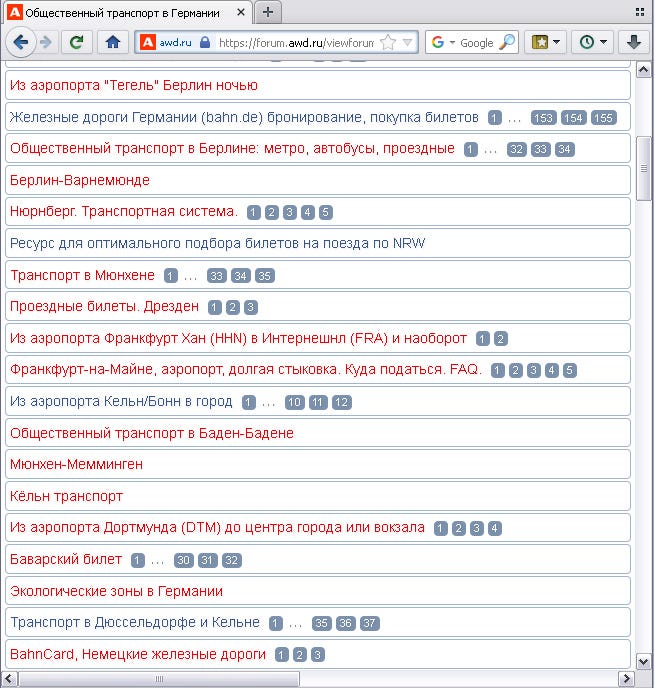Click the padlock site security icon
655x688 pixels.
click(x=204, y=43)
